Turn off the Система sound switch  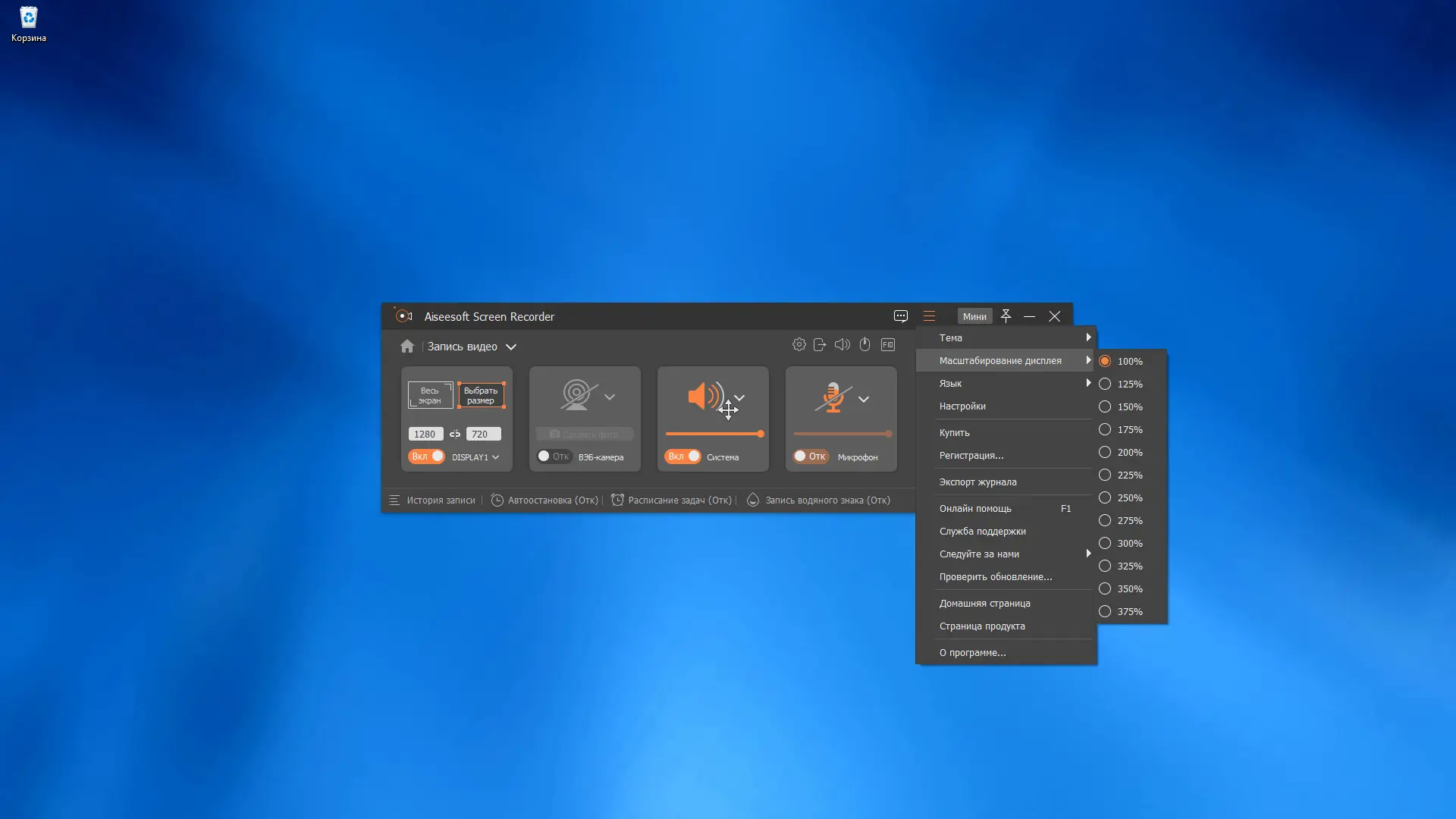click(x=682, y=457)
